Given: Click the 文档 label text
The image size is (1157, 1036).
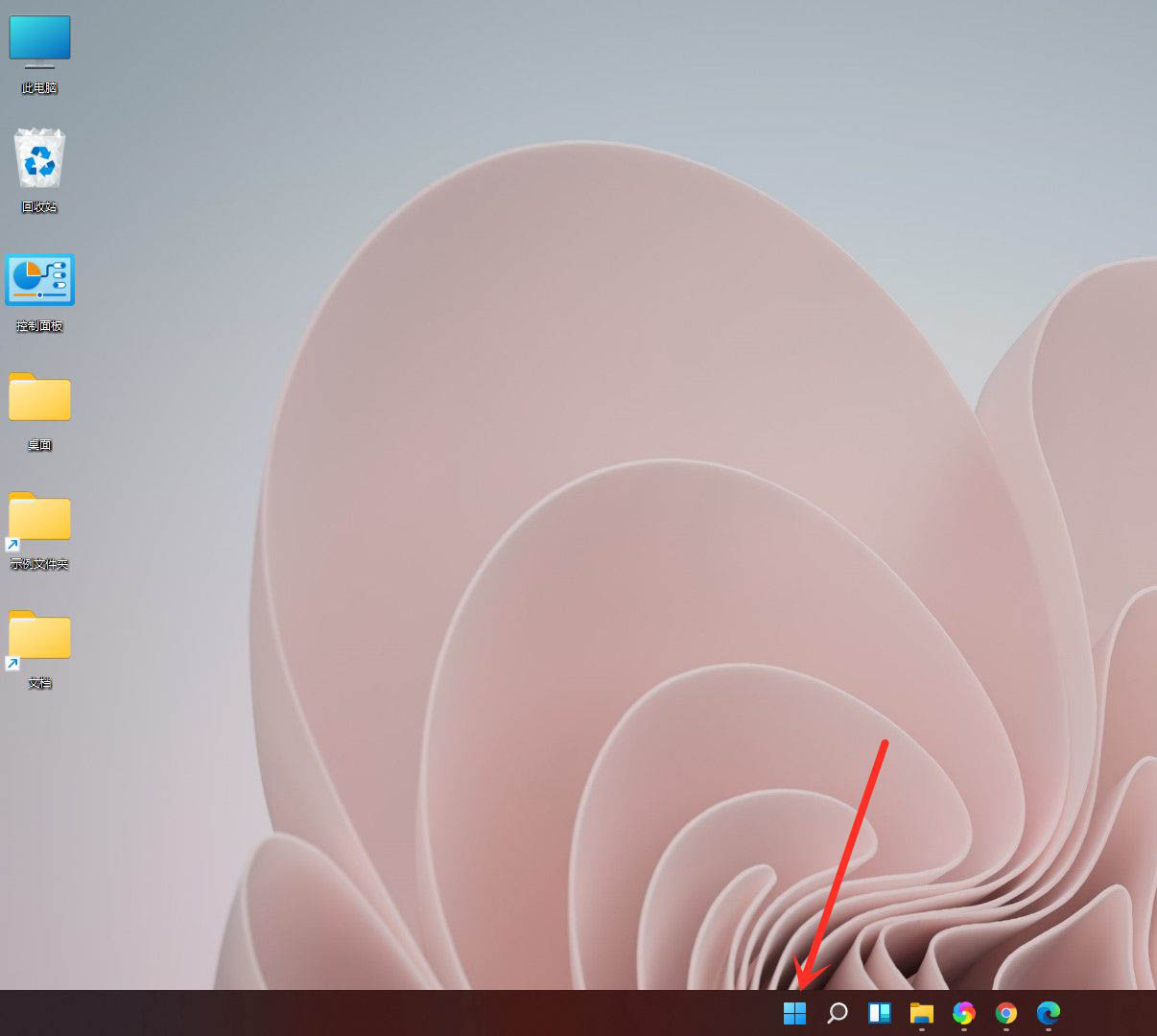Looking at the screenshot, I should [39, 683].
